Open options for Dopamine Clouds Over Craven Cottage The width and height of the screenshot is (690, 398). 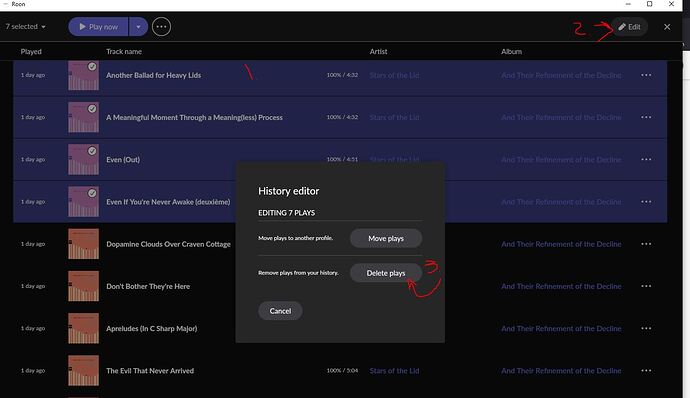tap(646, 244)
